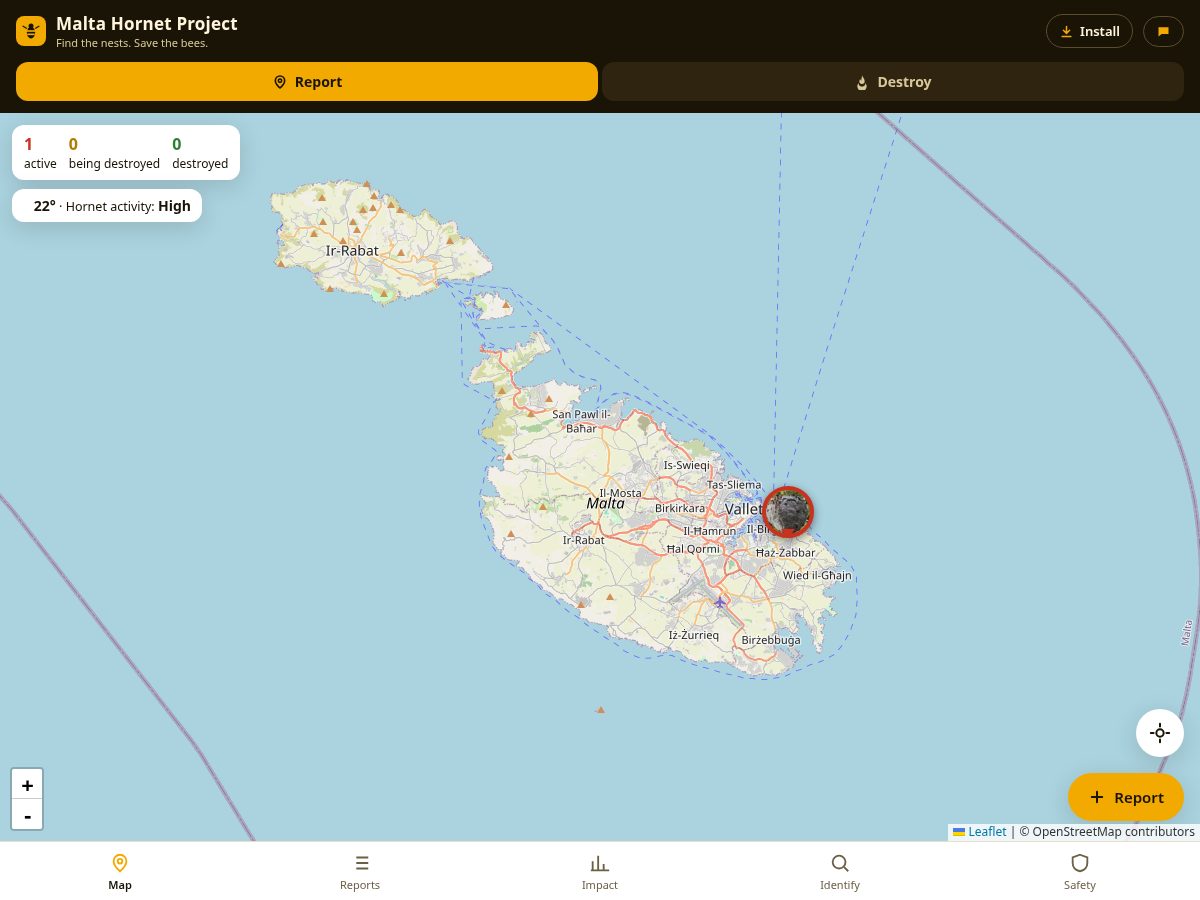Screen dimensions: 1200x900
Task: Click the isolated peak icon south of Malta
Action: pos(600,710)
